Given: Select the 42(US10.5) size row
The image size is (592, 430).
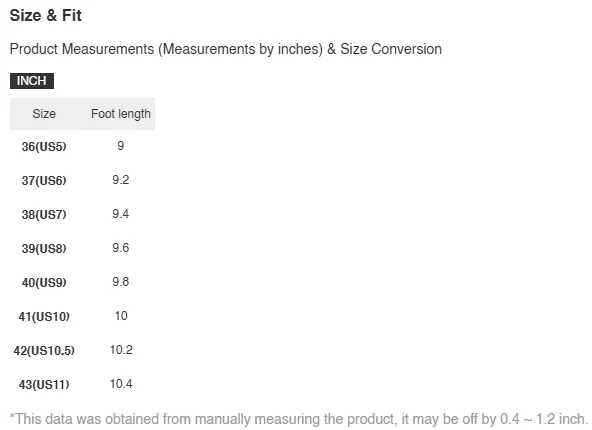Looking at the screenshot, I should pyautogui.click(x=82, y=350).
